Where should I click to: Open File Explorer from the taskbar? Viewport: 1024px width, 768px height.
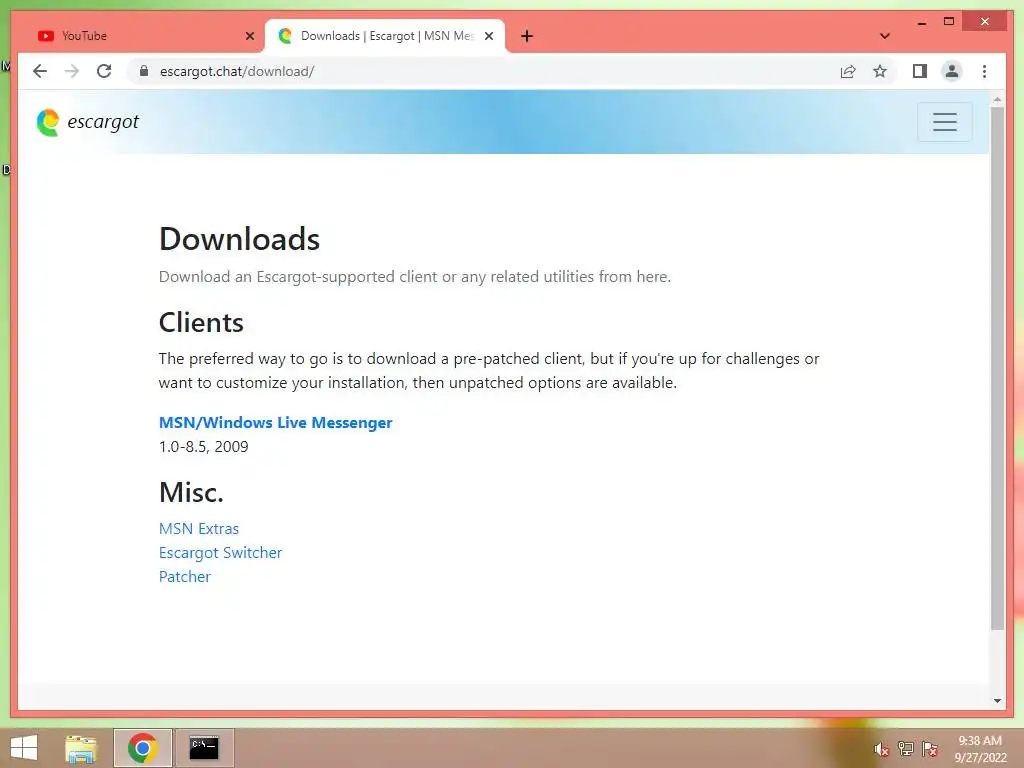click(81, 748)
